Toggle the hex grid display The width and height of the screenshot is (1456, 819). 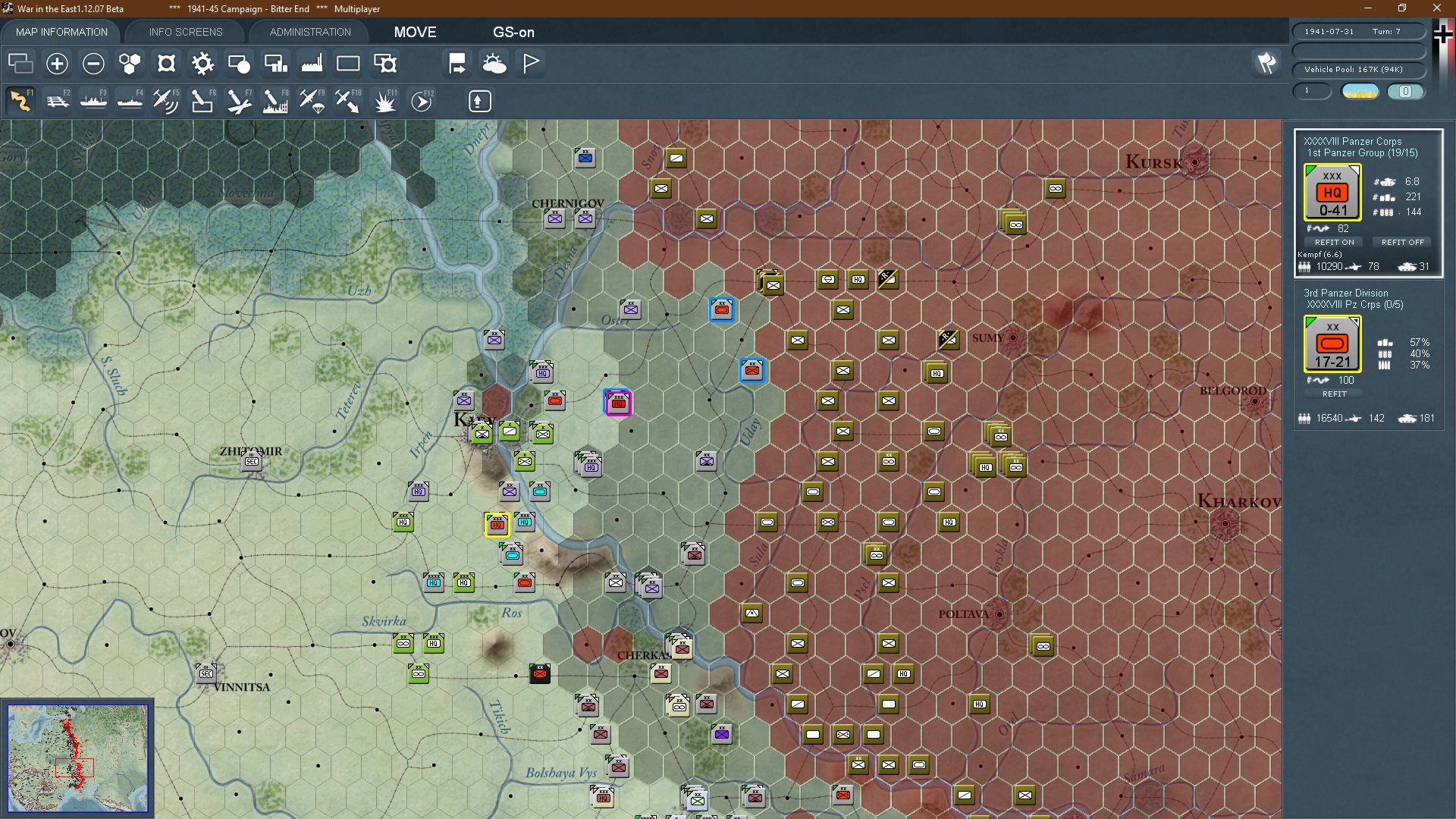click(x=130, y=64)
